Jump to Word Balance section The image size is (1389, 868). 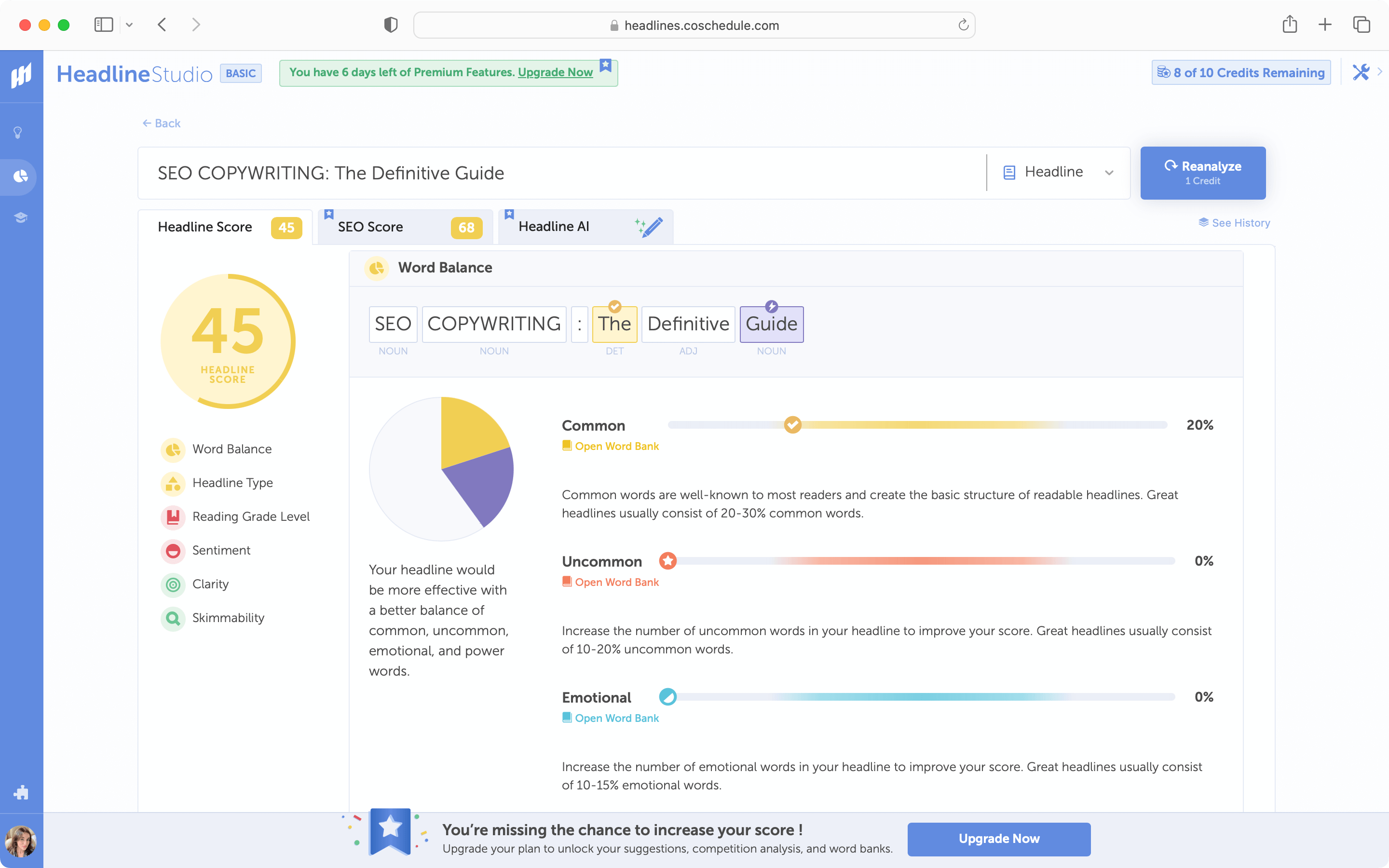217,449
